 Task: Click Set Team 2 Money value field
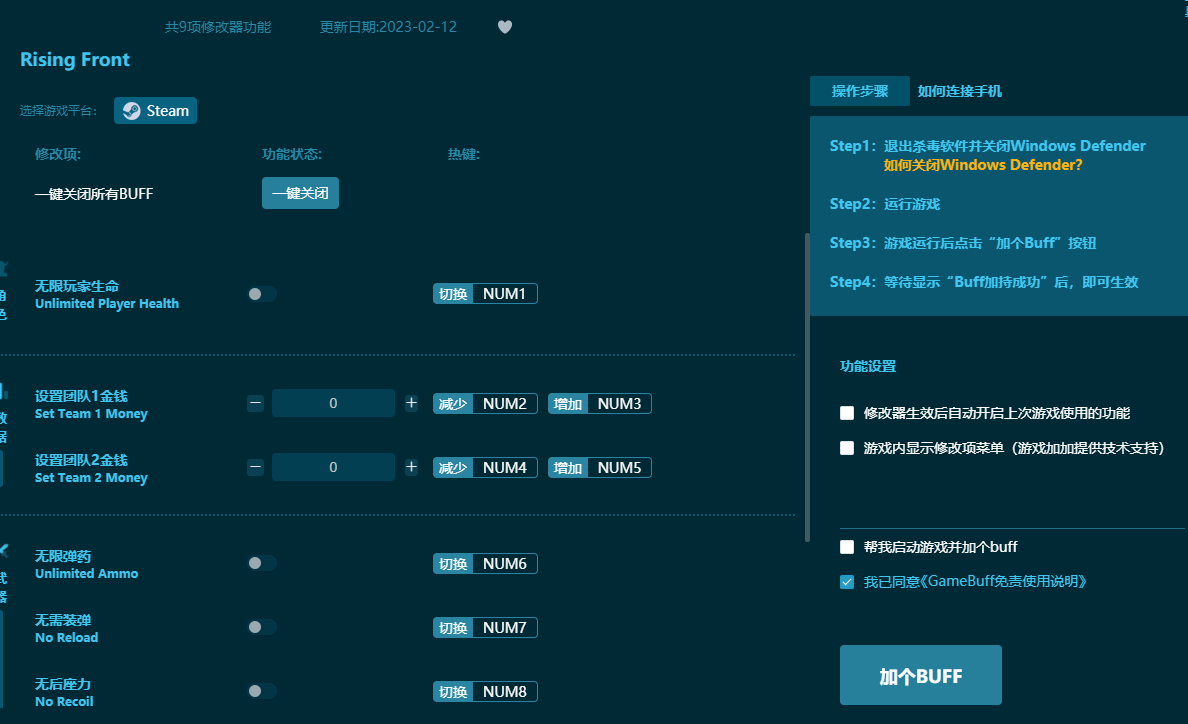coord(333,467)
